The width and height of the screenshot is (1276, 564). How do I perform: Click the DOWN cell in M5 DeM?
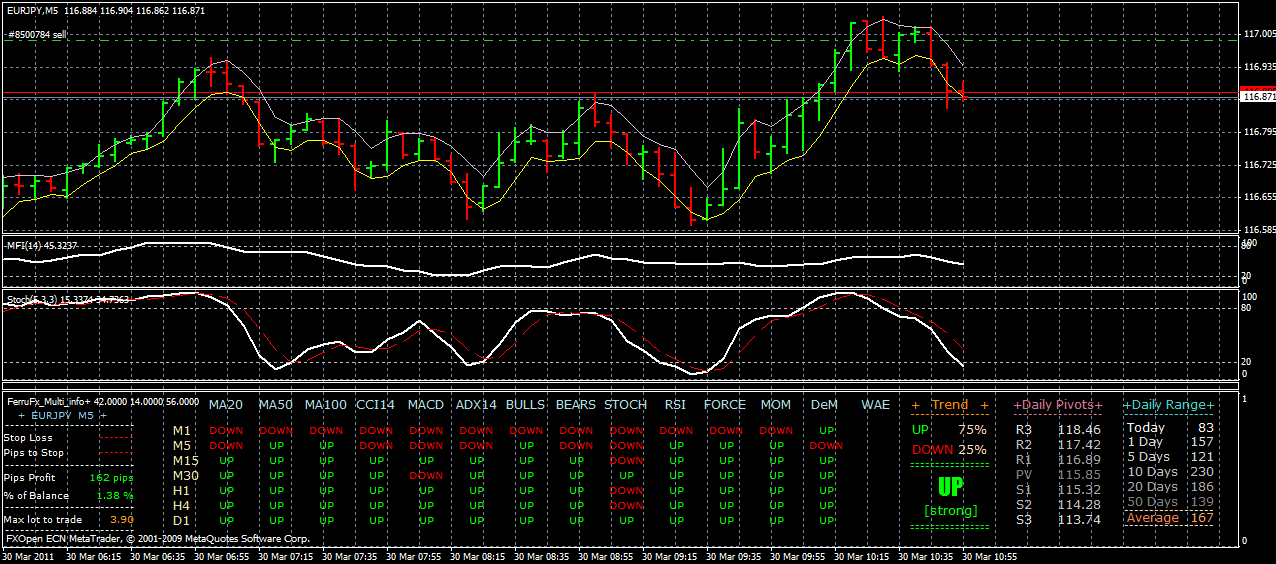coord(826,446)
